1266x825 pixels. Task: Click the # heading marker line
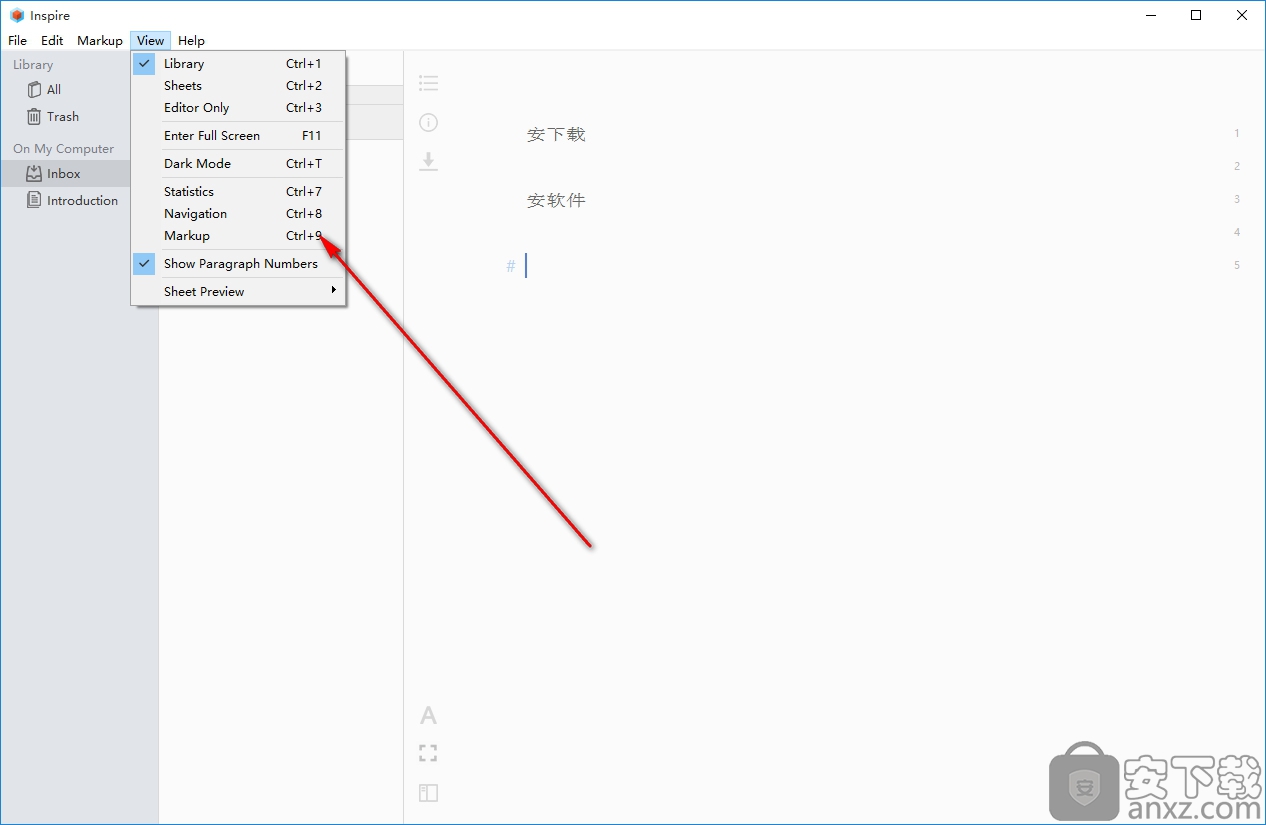[511, 266]
